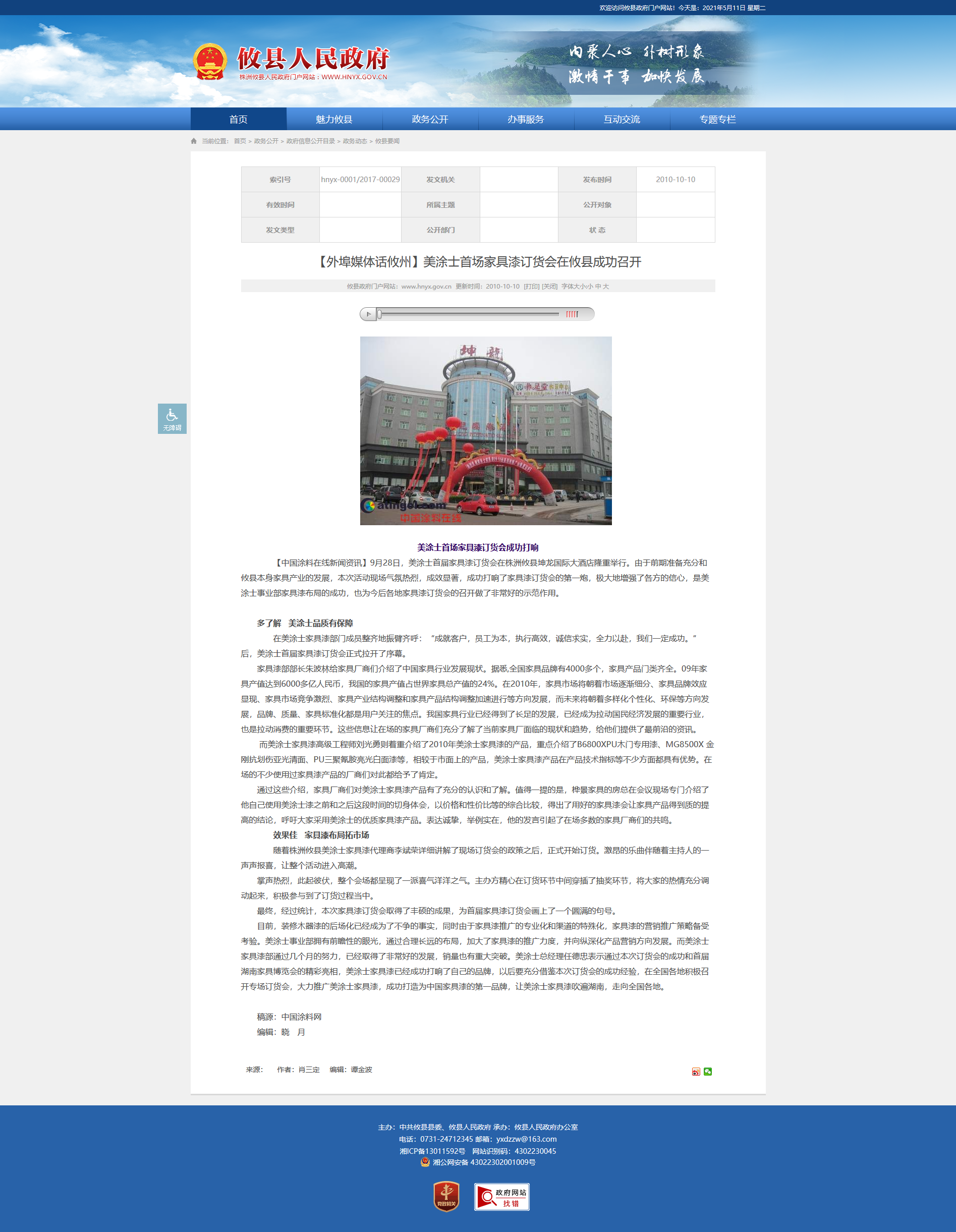Click the [打印] print link
Viewport: 956px width, 1232px height.
tap(531, 287)
